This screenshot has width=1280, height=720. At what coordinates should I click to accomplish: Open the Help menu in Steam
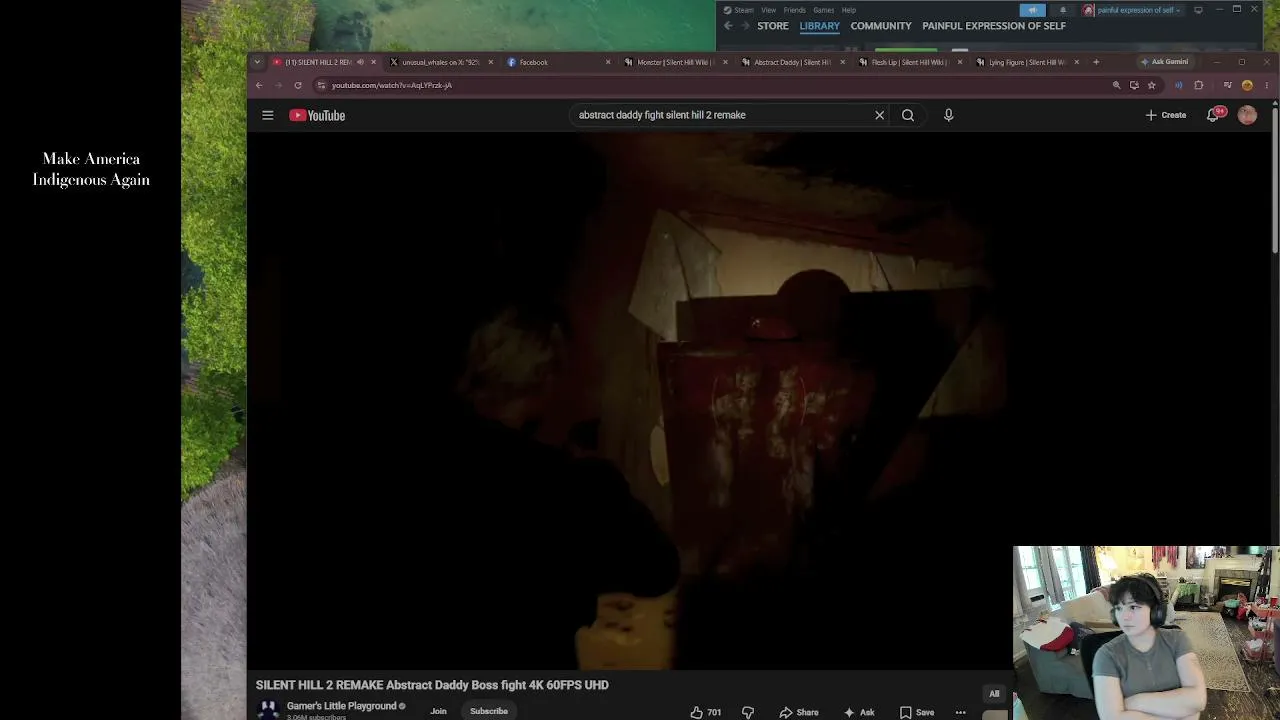849,10
